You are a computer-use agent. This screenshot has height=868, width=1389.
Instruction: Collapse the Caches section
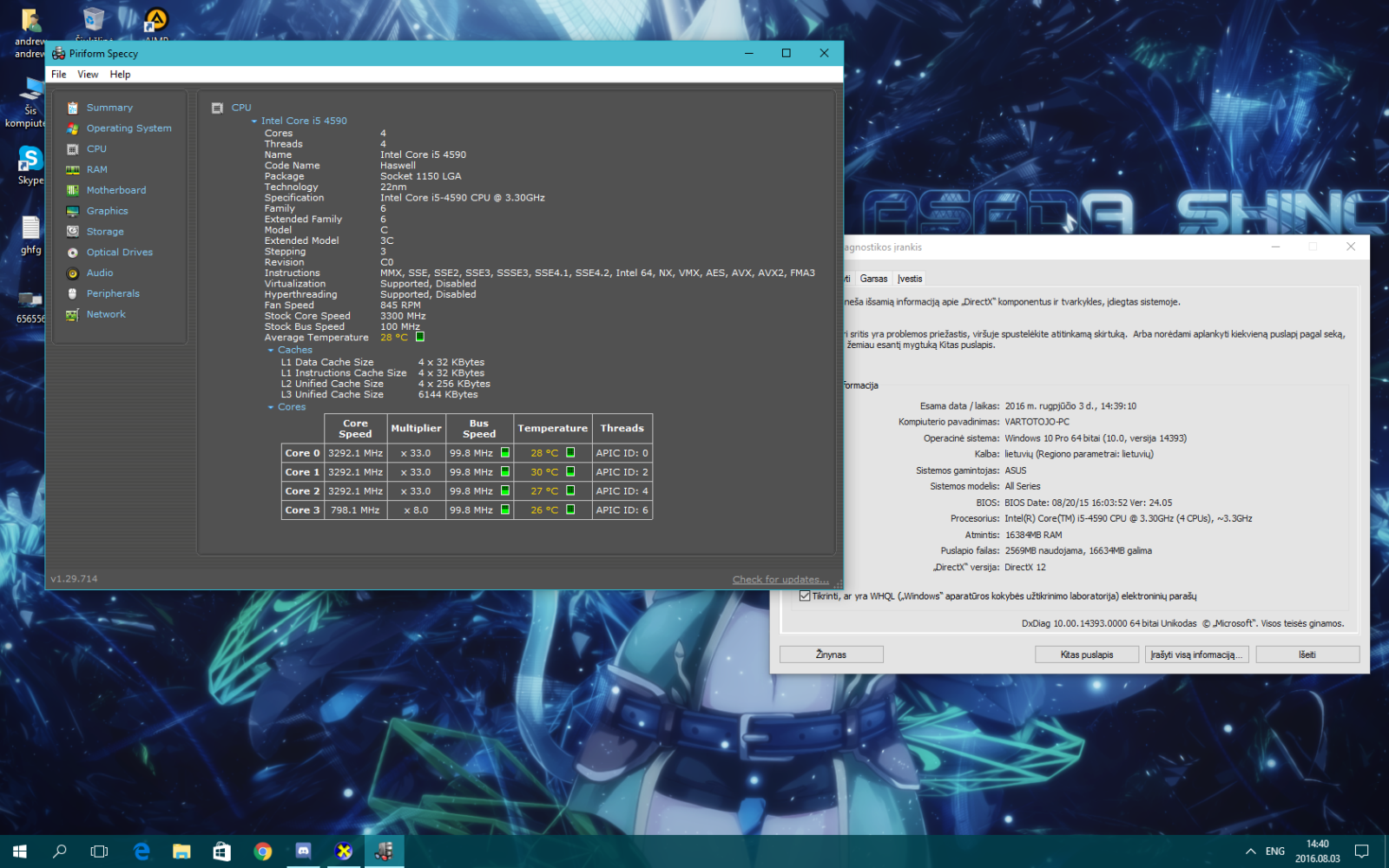click(271, 351)
